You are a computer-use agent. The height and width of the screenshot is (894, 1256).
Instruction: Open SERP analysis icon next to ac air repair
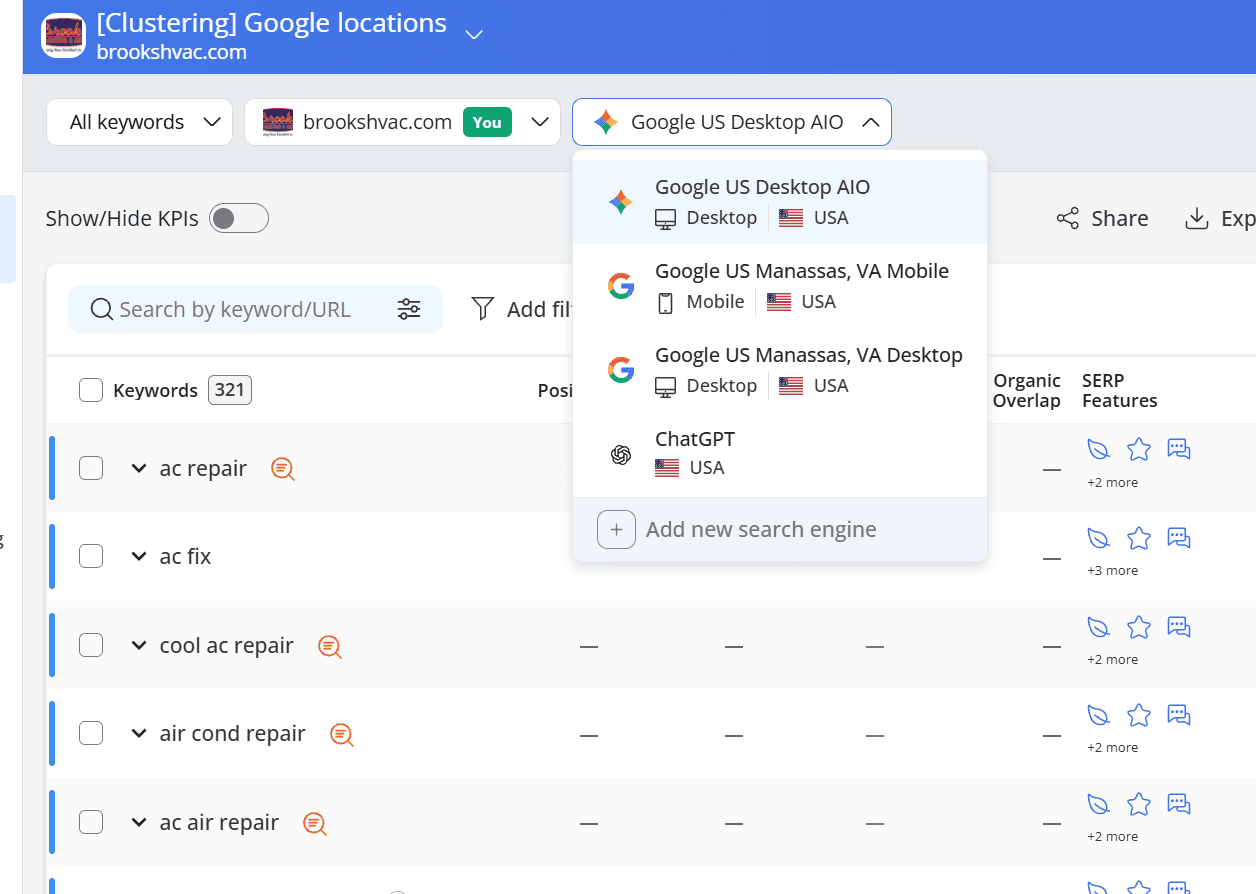(315, 824)
